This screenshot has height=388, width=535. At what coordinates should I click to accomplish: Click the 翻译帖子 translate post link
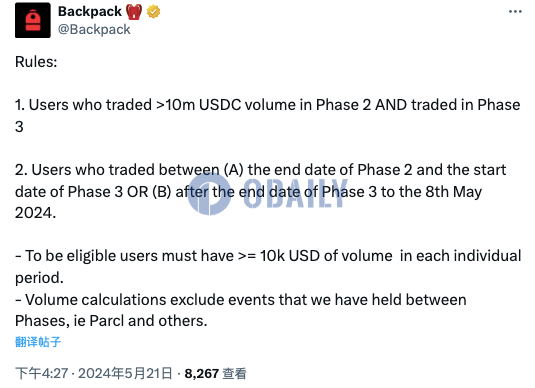38,342
